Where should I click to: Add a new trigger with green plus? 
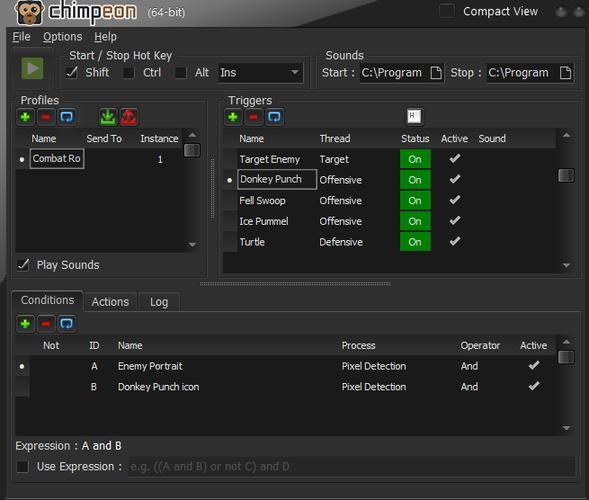coord(233,117)
